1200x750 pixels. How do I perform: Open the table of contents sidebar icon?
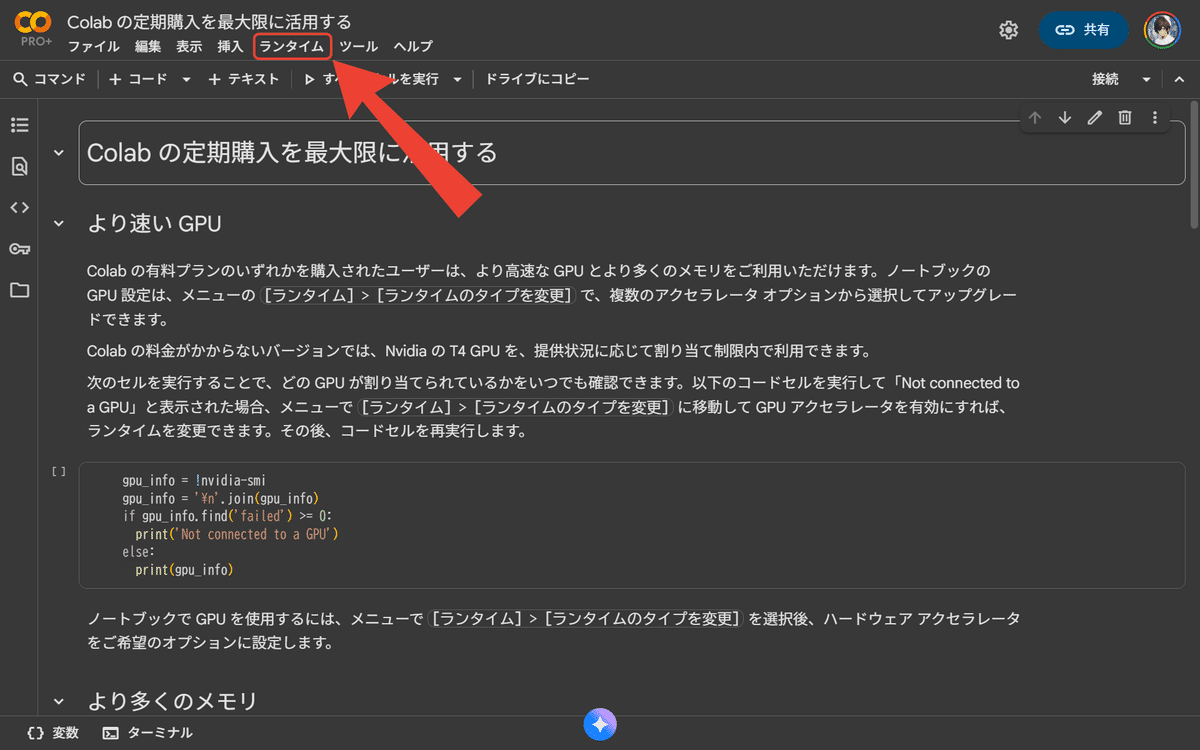pyautogui.click(x=19, y=125)
